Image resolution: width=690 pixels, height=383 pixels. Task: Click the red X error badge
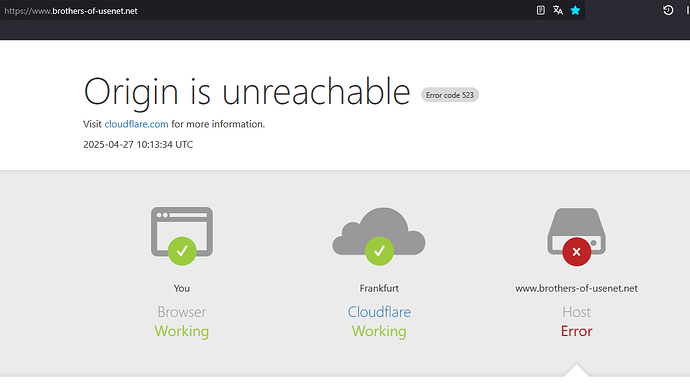click(576, 252)
